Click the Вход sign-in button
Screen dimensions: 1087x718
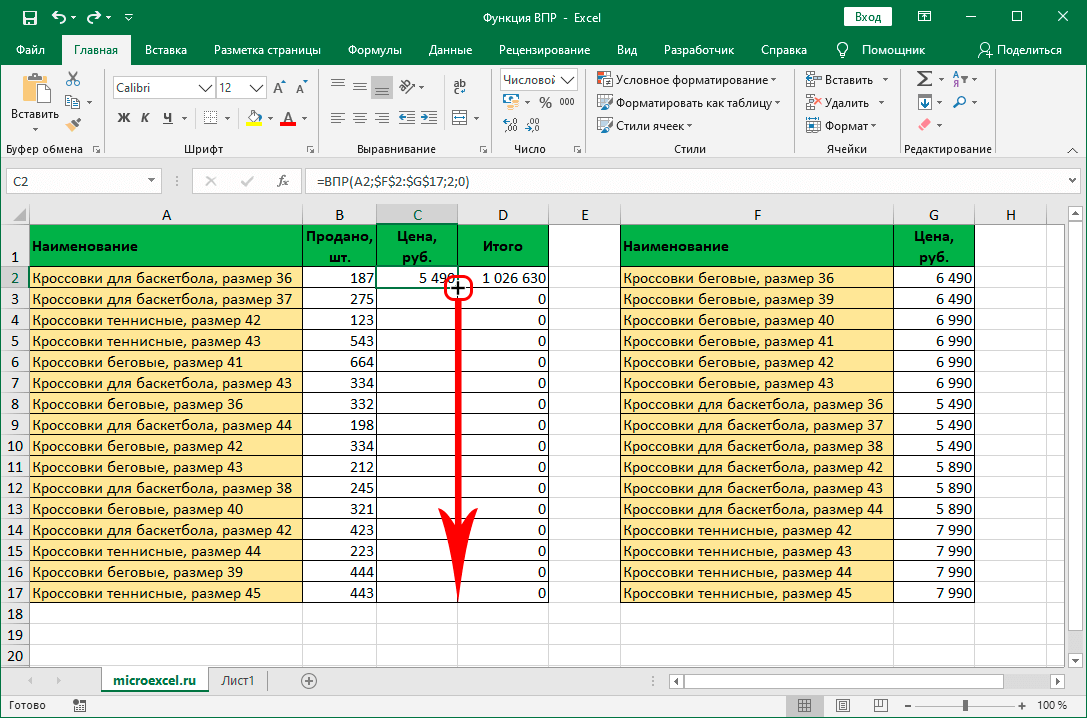tap(868, 17)
